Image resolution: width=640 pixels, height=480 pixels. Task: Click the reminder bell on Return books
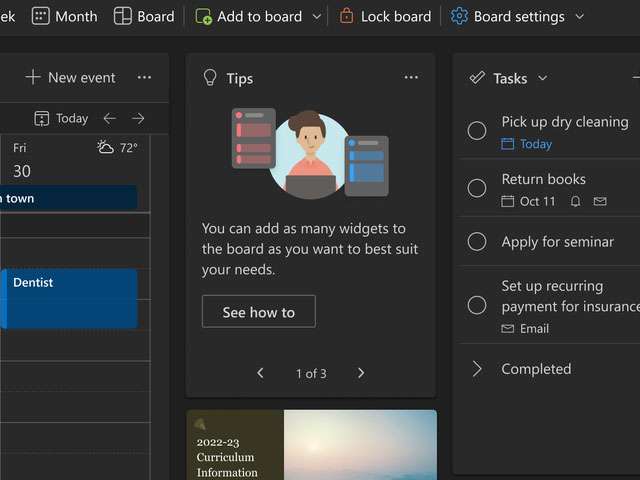[575, 201]
